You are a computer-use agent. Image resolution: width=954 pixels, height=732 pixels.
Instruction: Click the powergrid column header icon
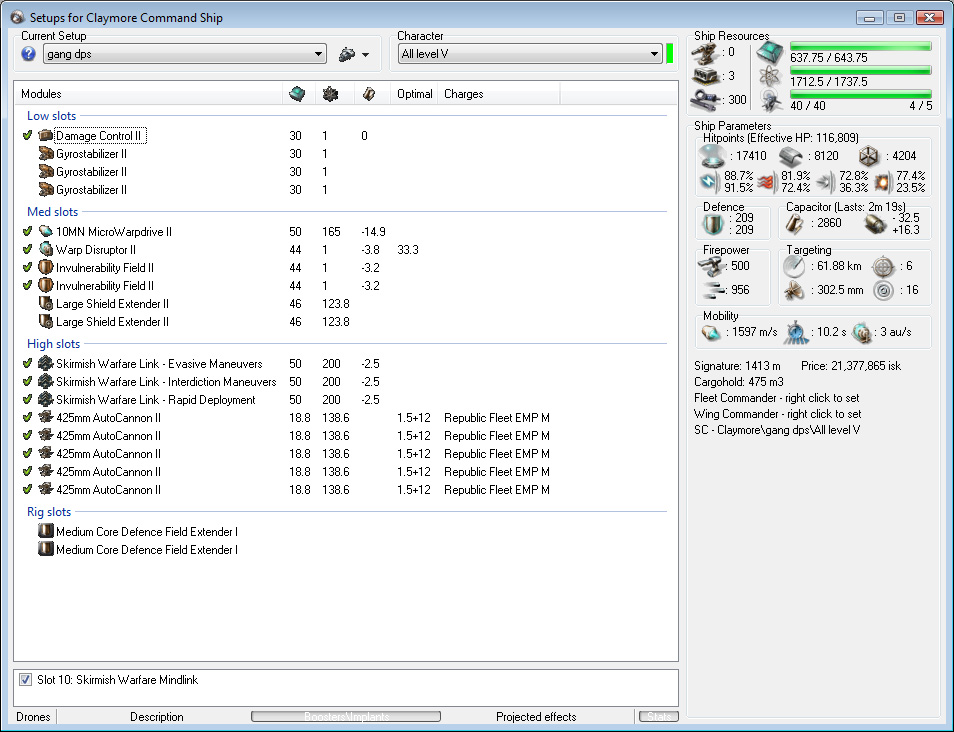[330, 94]
